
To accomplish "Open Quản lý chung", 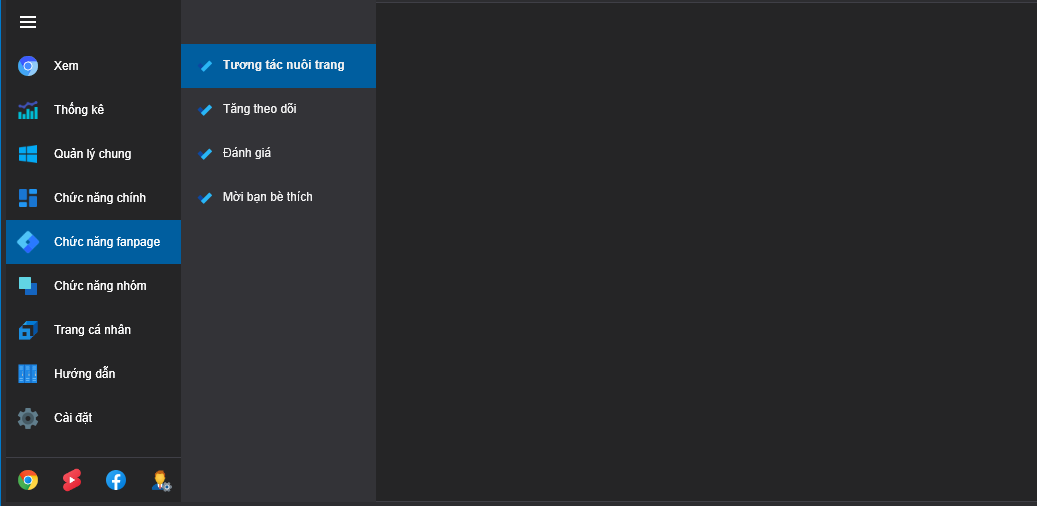I will [x=92, y=154].
